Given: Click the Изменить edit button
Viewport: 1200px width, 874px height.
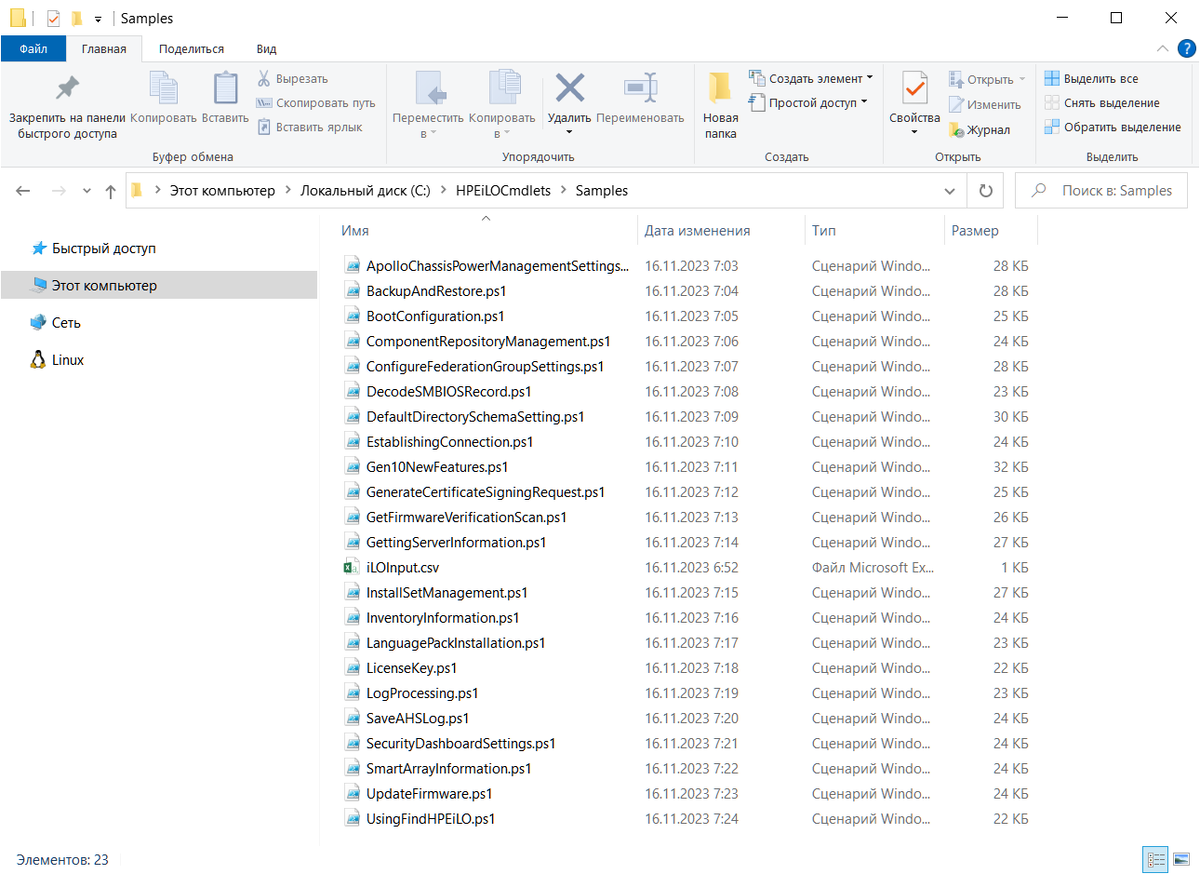Looking at the screenshot, I should (x=985, y=105).
